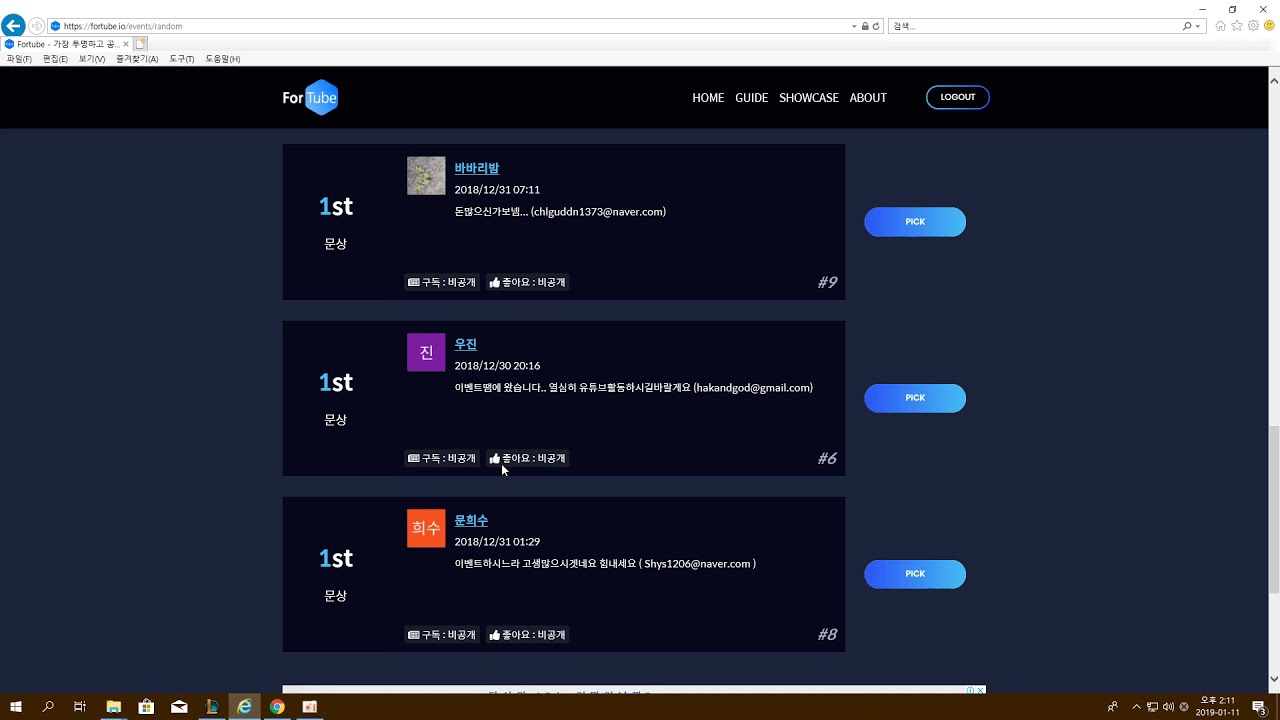1280x720 pixels.
Task: Open browser Home via the house icon
Action: click(x=1220, y=26)
